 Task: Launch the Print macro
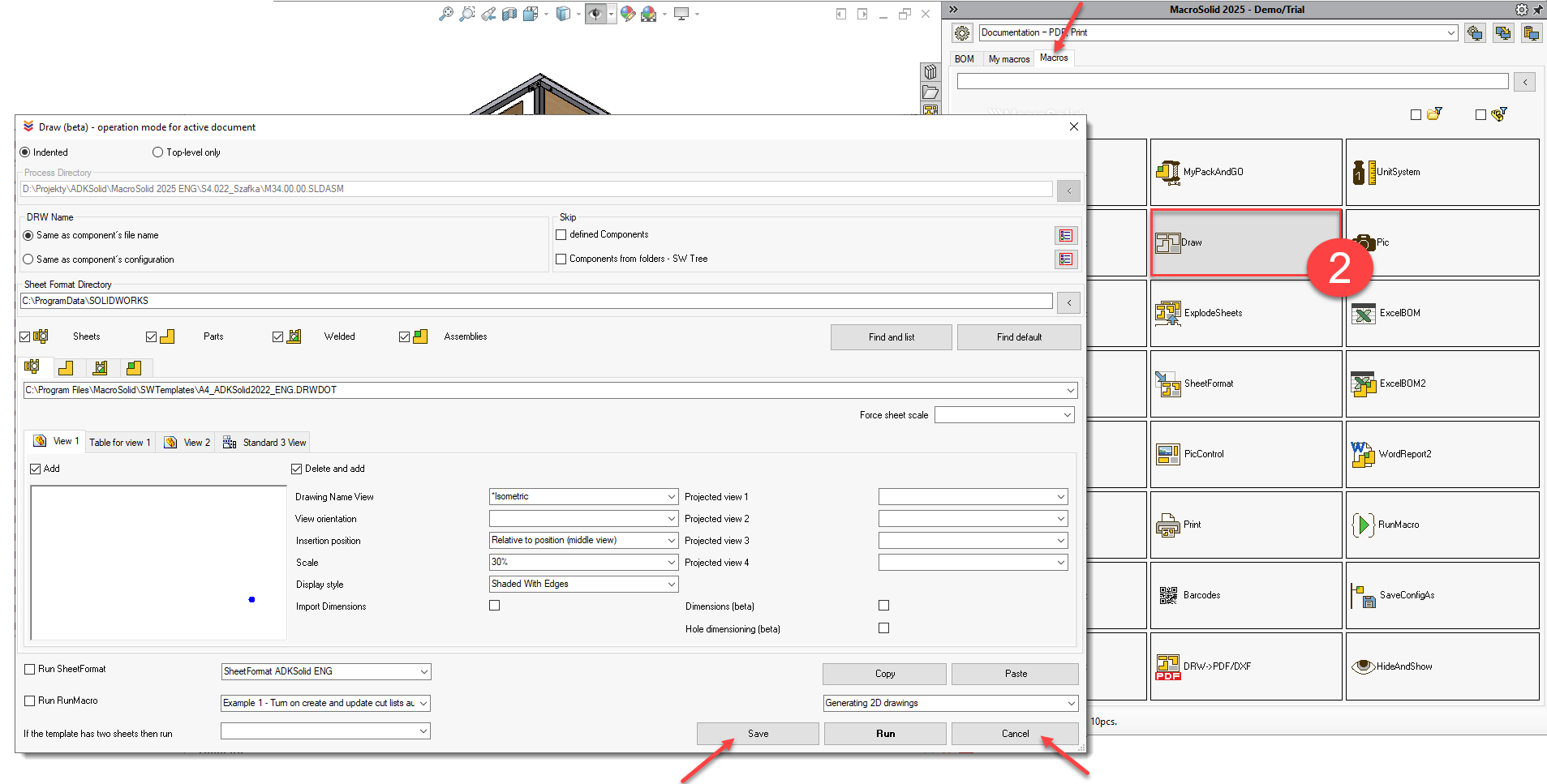1245,525
